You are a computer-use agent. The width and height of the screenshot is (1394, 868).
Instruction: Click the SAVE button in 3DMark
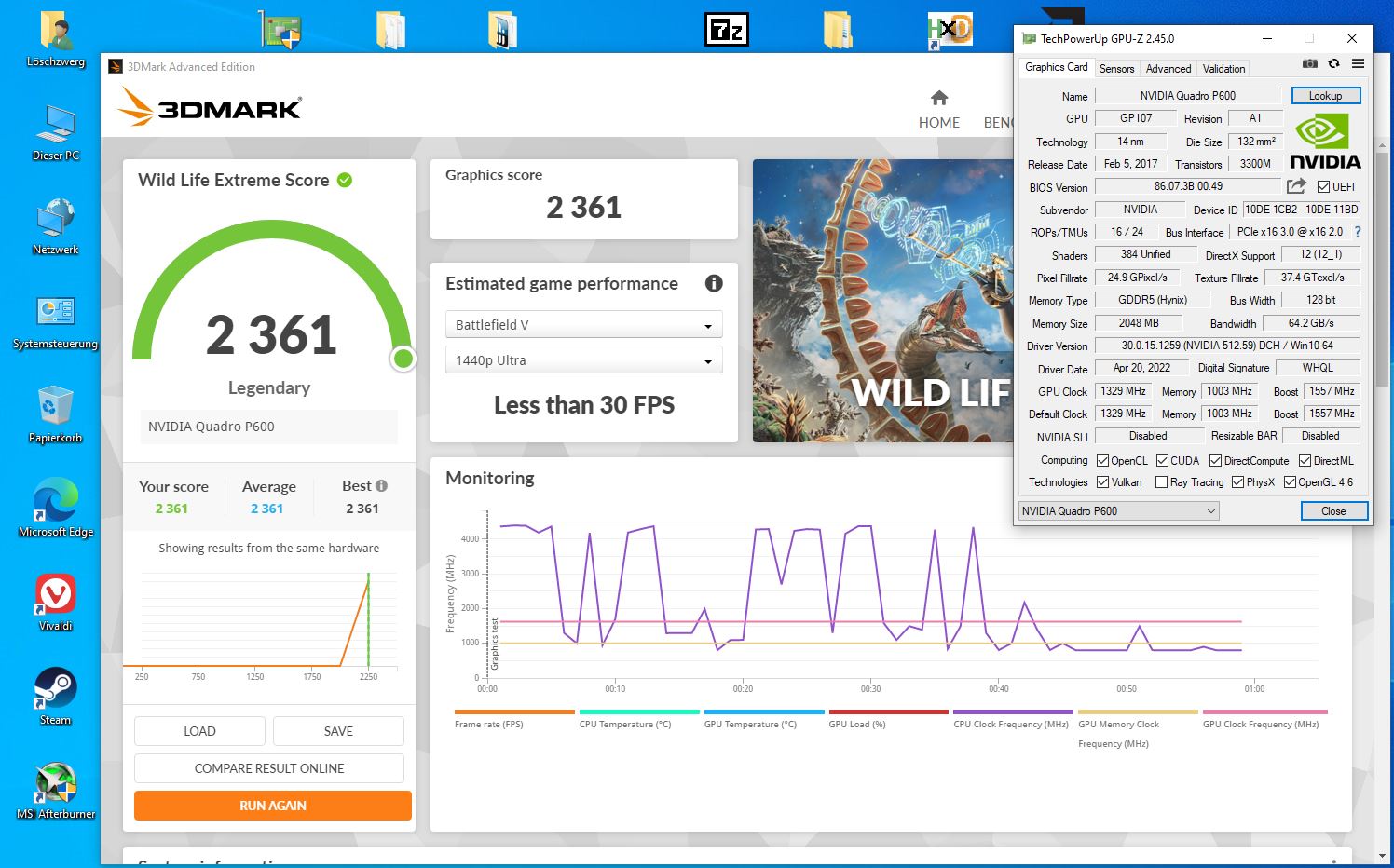pos(338,731)
